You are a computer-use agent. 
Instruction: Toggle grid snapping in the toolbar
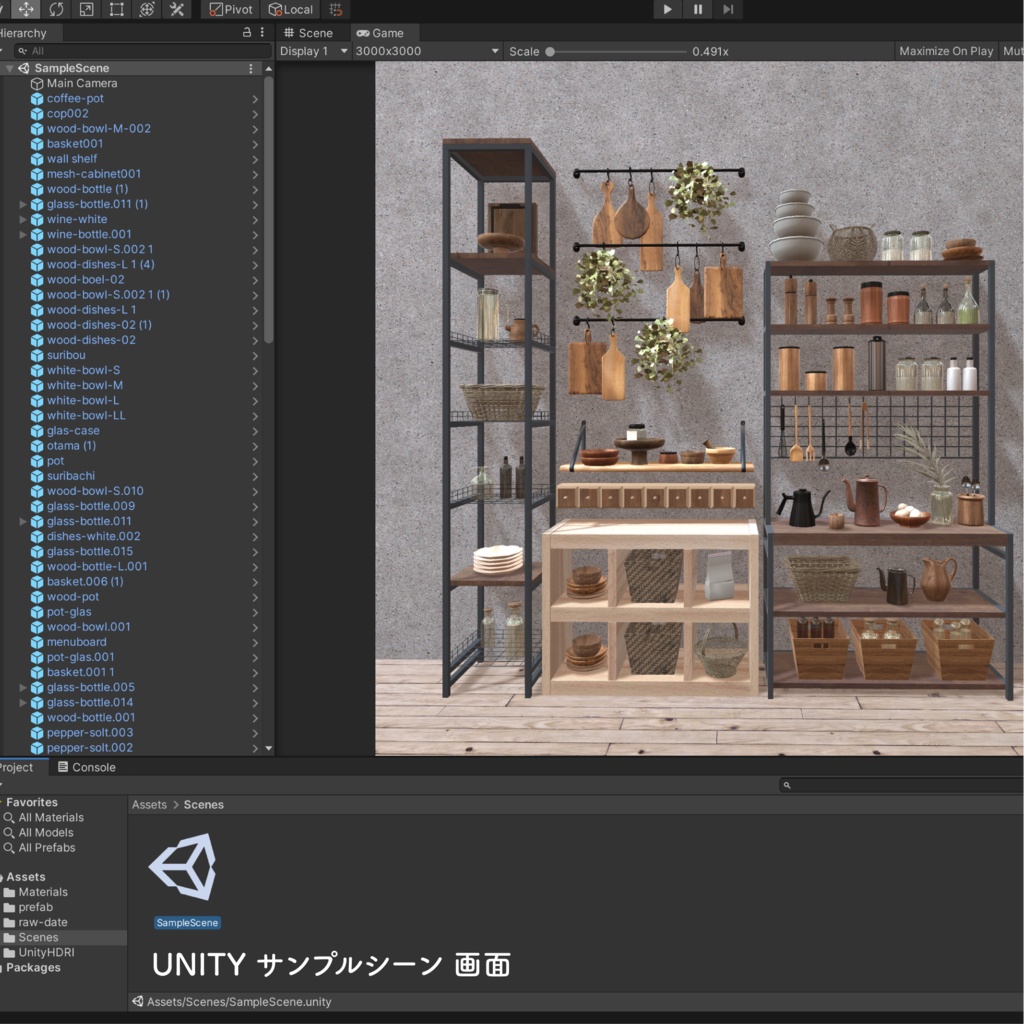pos(333,9)
